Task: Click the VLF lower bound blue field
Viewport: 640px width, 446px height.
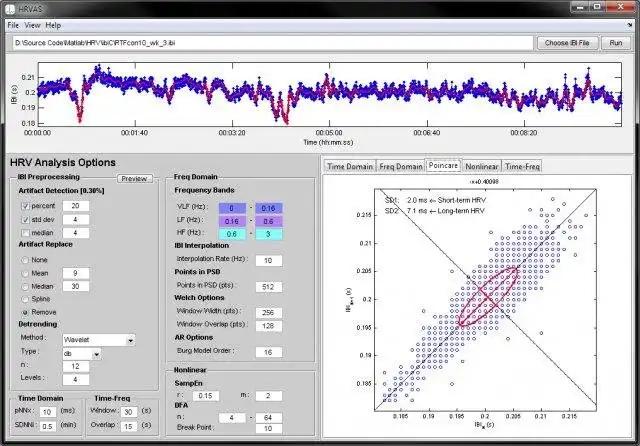Action: [232, 208]
